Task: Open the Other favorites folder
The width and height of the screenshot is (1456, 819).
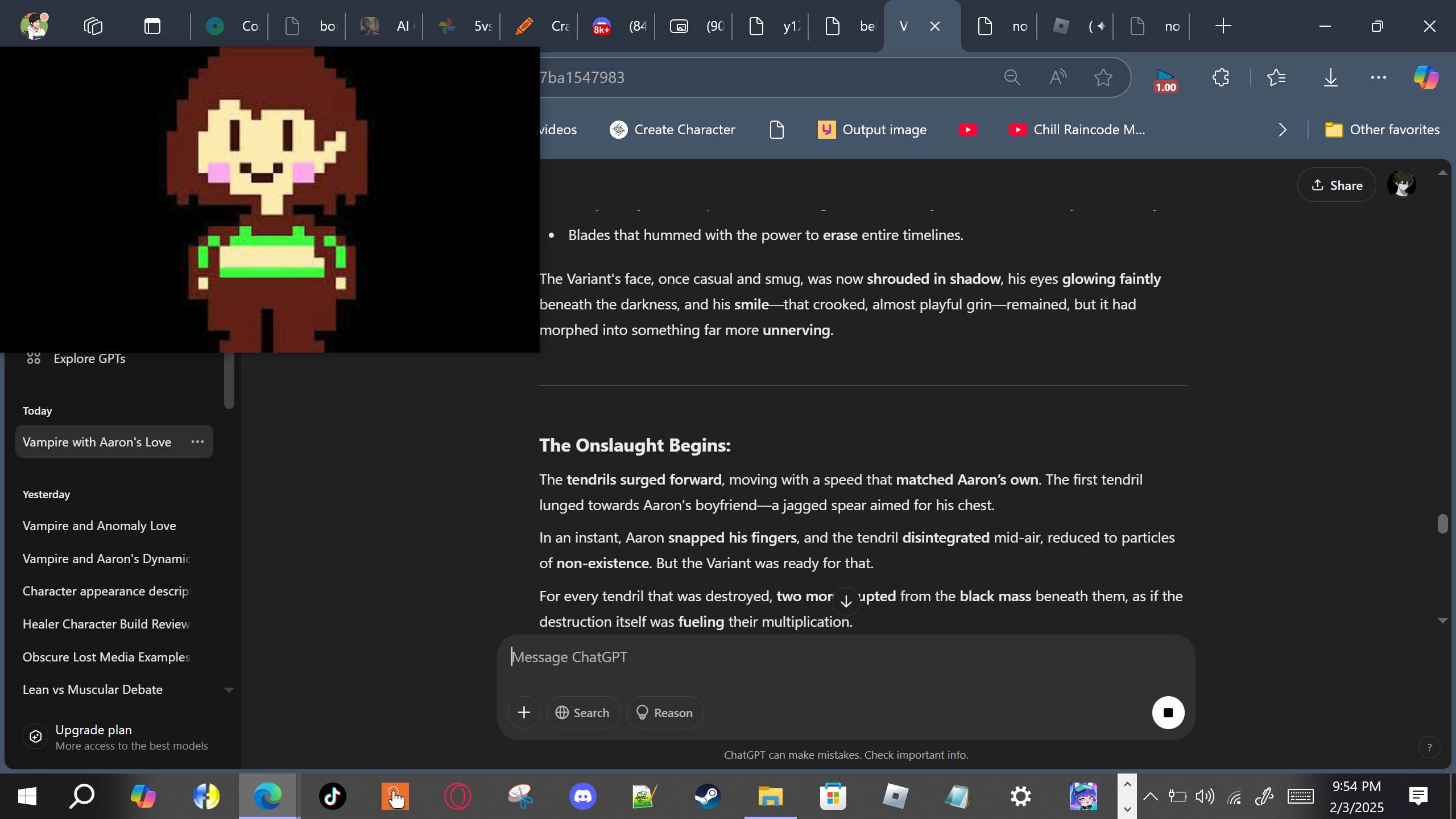Action: (1382, 130)
